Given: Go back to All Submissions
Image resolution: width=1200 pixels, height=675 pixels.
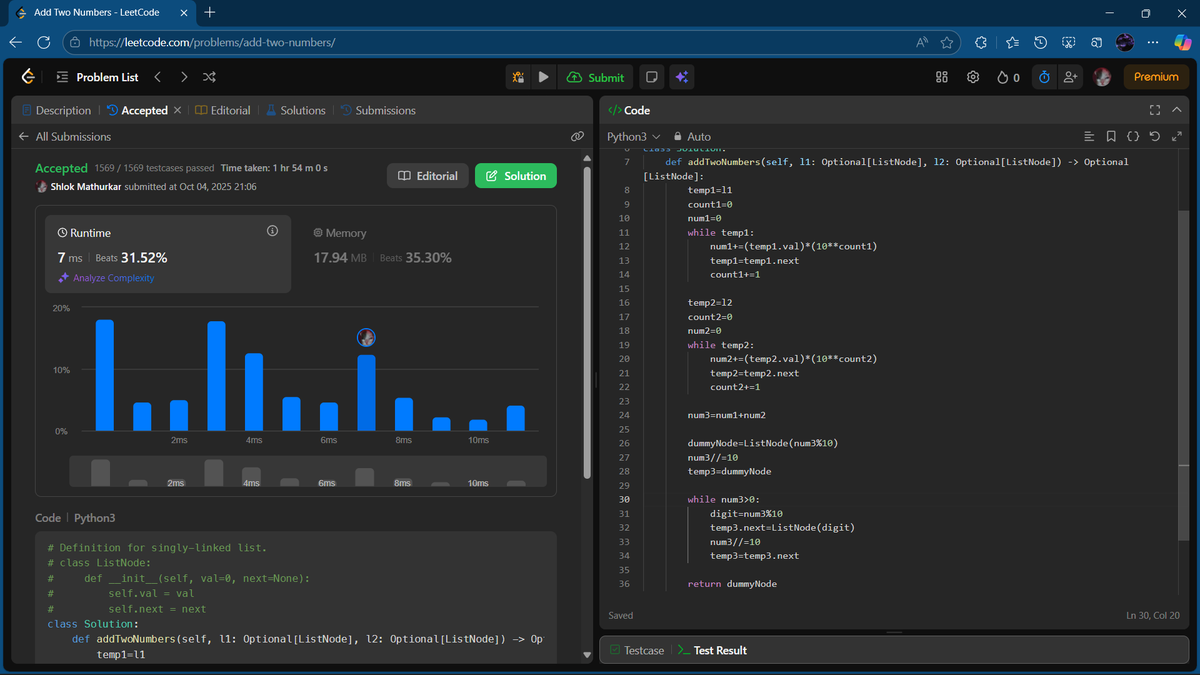Looking at the screenshot, I should (x=65, y=137).
